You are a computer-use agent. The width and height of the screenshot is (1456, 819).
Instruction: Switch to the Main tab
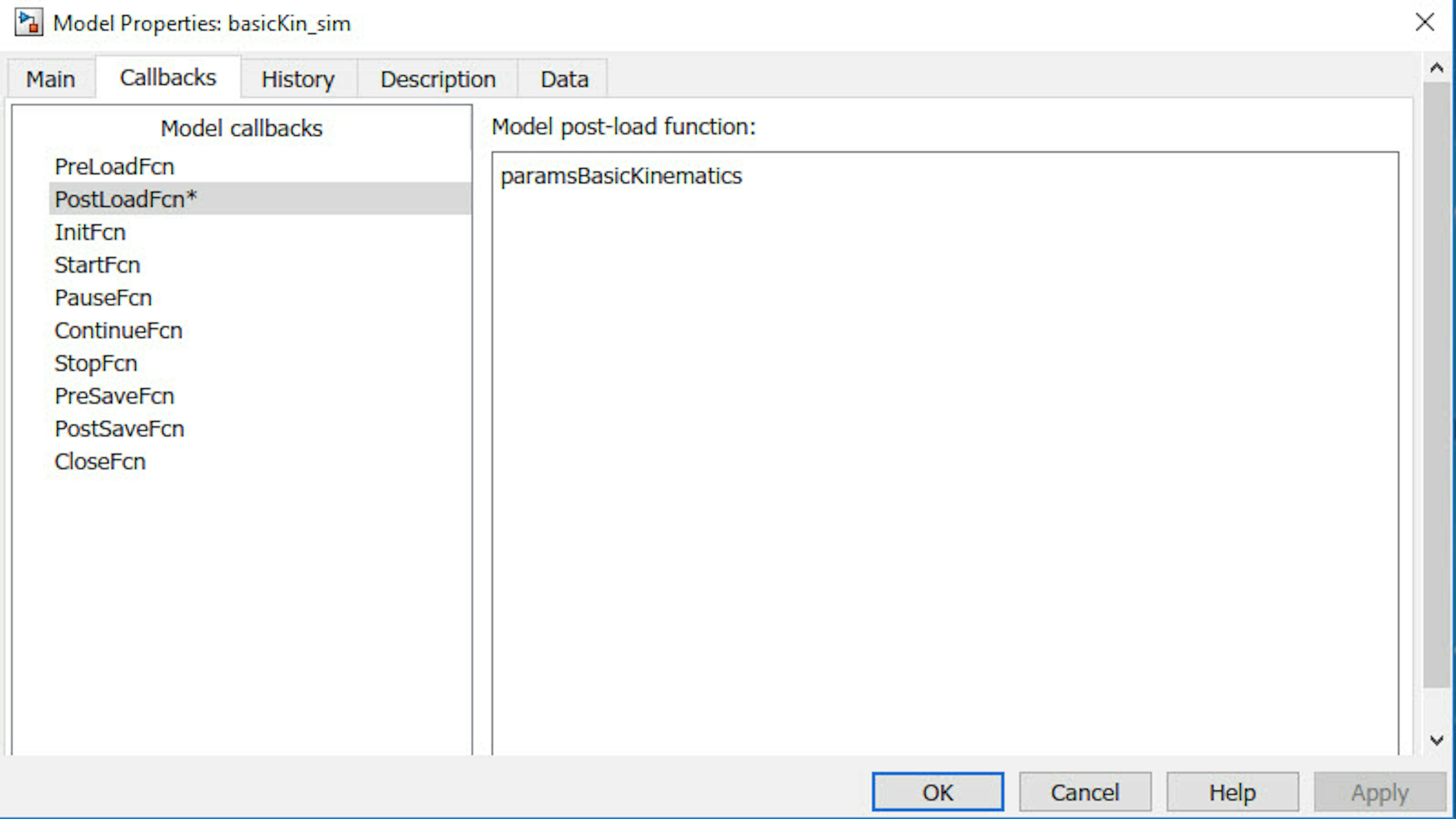coord(51,79)
